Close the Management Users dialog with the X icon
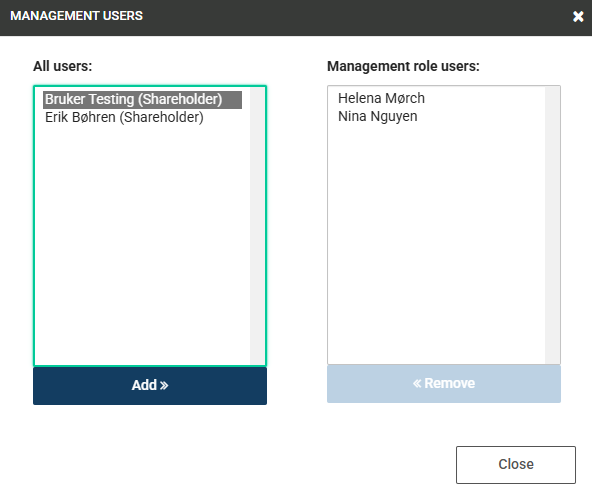The height and width of the screenshot is (499, 592). click(x=578, y=17)
